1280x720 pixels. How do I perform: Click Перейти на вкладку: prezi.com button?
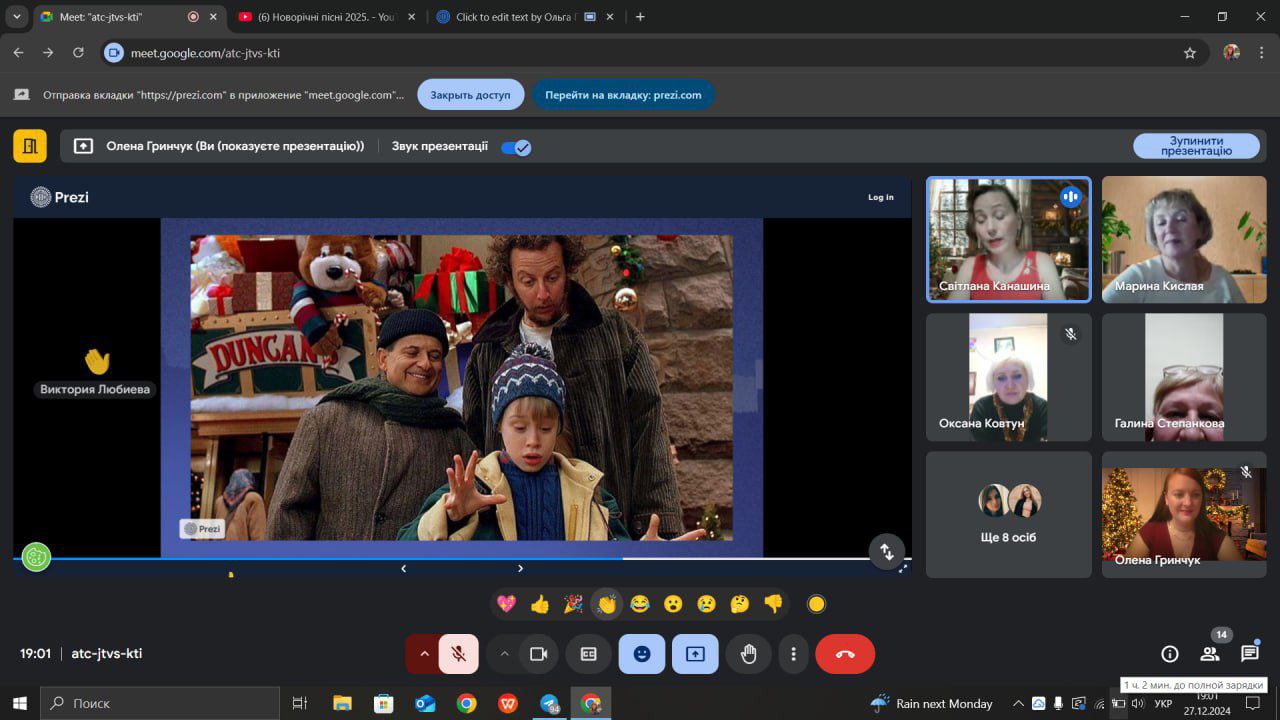(623, 95)
